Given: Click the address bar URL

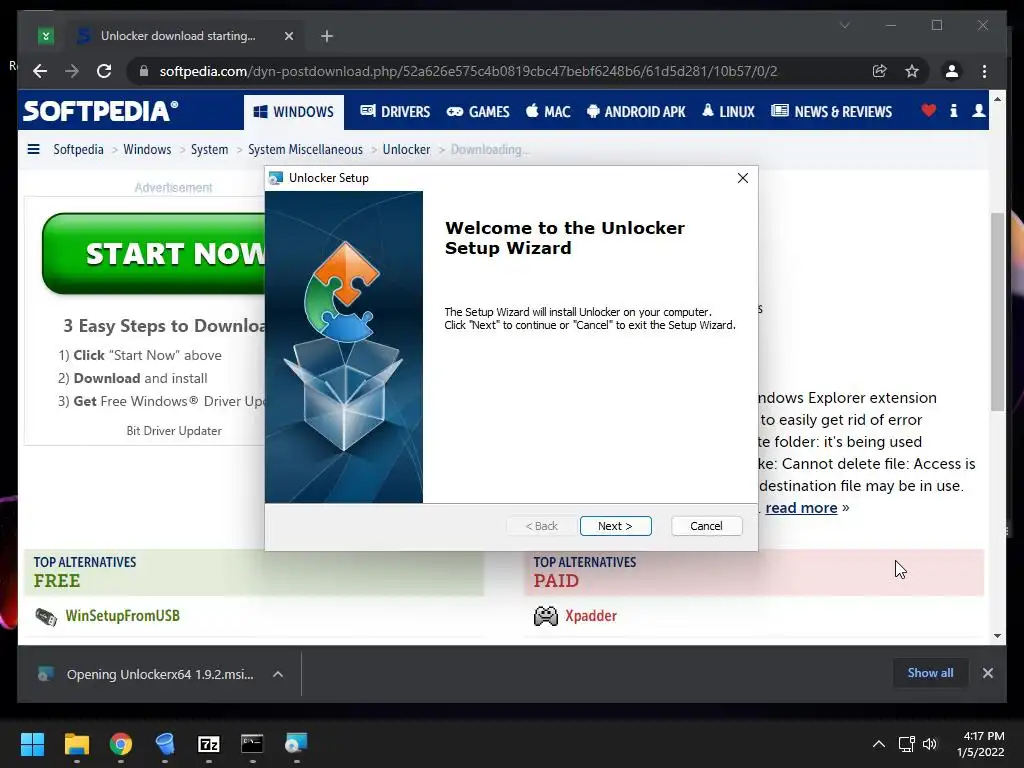Looking at the screenshot, I should point(468,71).
